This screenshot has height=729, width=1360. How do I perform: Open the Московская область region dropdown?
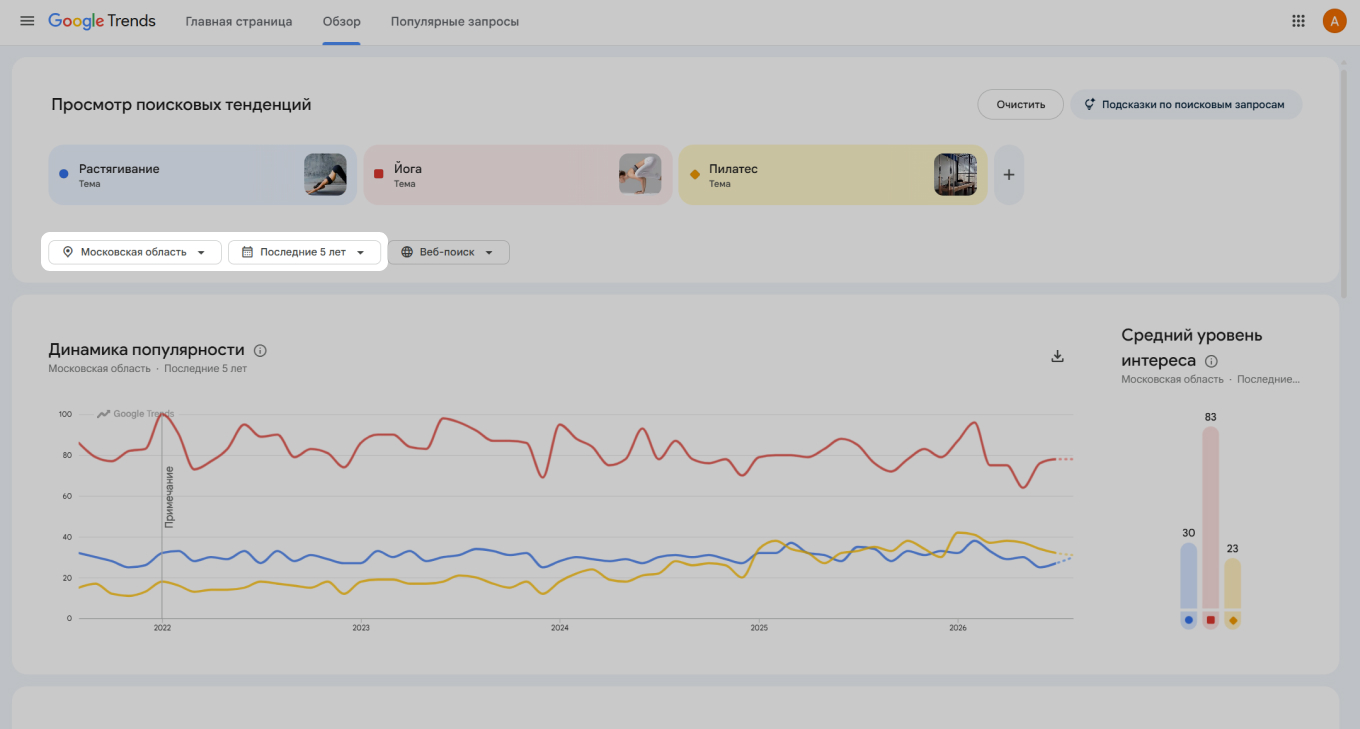(135, 252)
